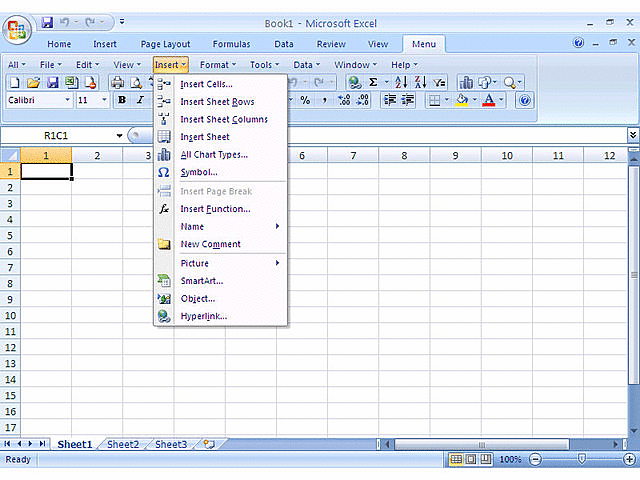Click the 100% zoom level button
The height and width of the screenshot is (480, 640).
point(510,460)
